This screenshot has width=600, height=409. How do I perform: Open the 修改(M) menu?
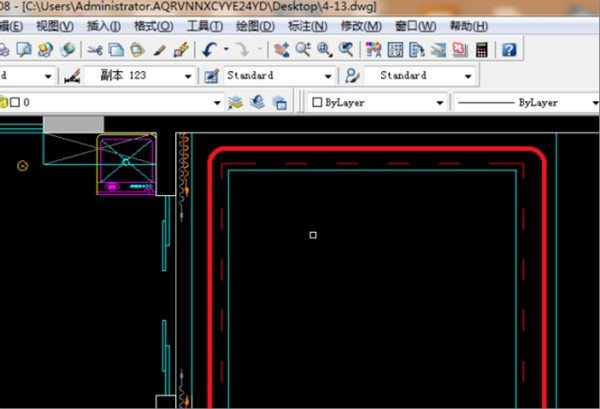(360, 25)
